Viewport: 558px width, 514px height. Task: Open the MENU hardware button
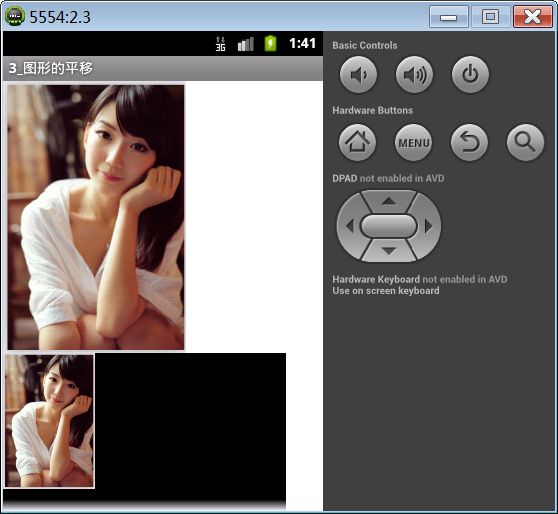point(414,142)
